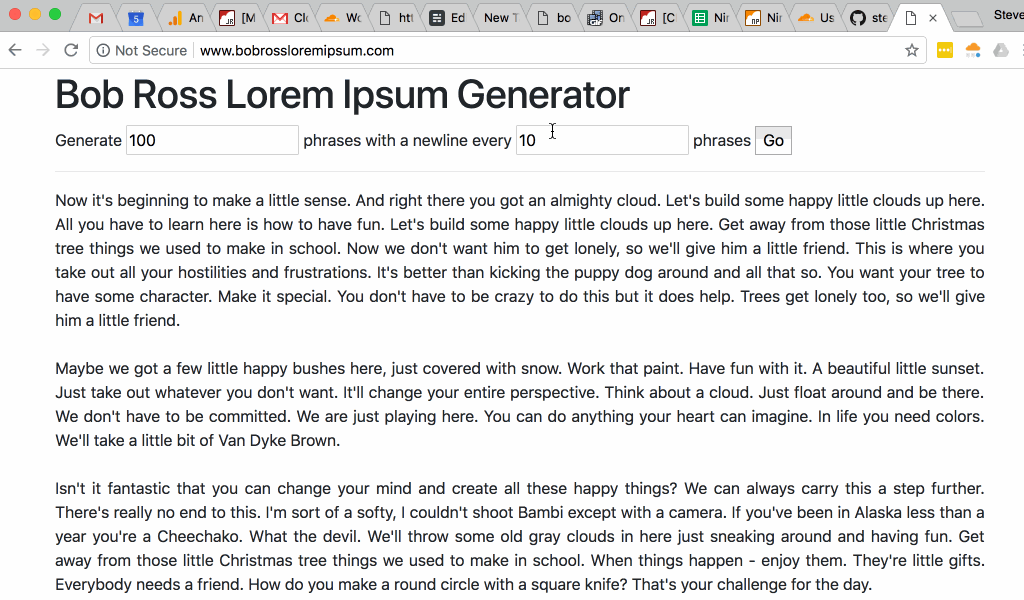Click the 'Generate' label text
Viewport: 1024px width, 600px height.
coord(88,140)
